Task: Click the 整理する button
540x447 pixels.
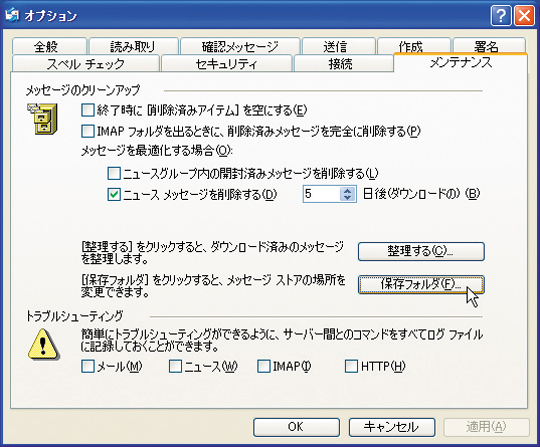Action: point(421,251)
